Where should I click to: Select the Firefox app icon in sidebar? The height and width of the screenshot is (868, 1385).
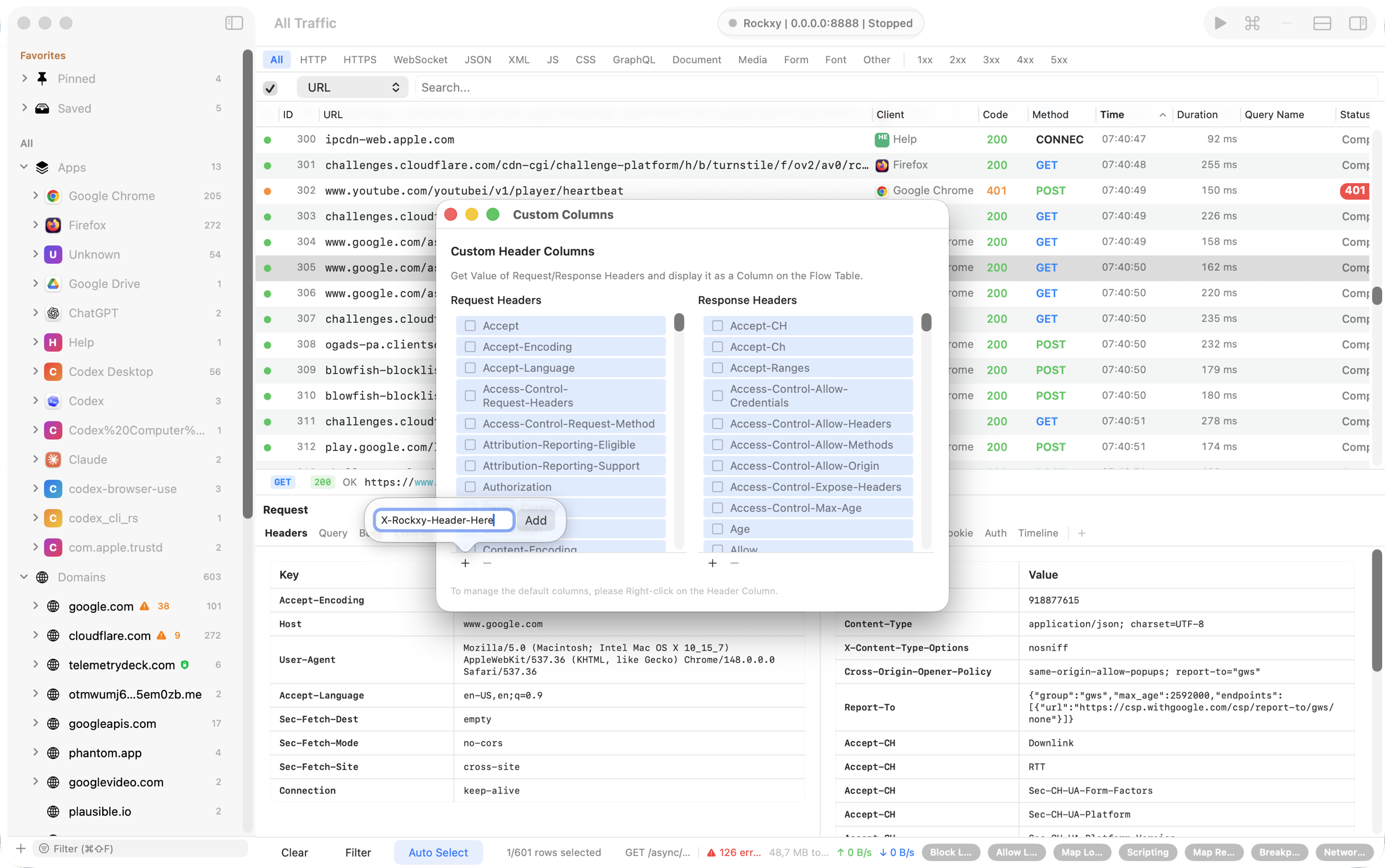tap(53, 225)
